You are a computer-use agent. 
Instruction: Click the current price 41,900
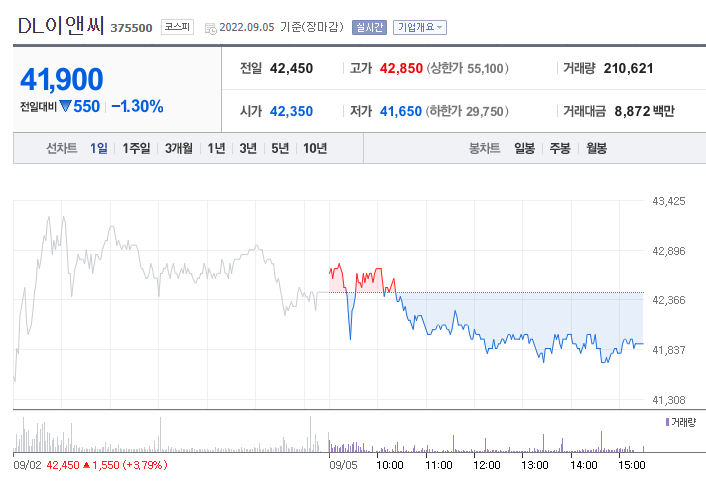pyautogui.click(x=62, y=79)
